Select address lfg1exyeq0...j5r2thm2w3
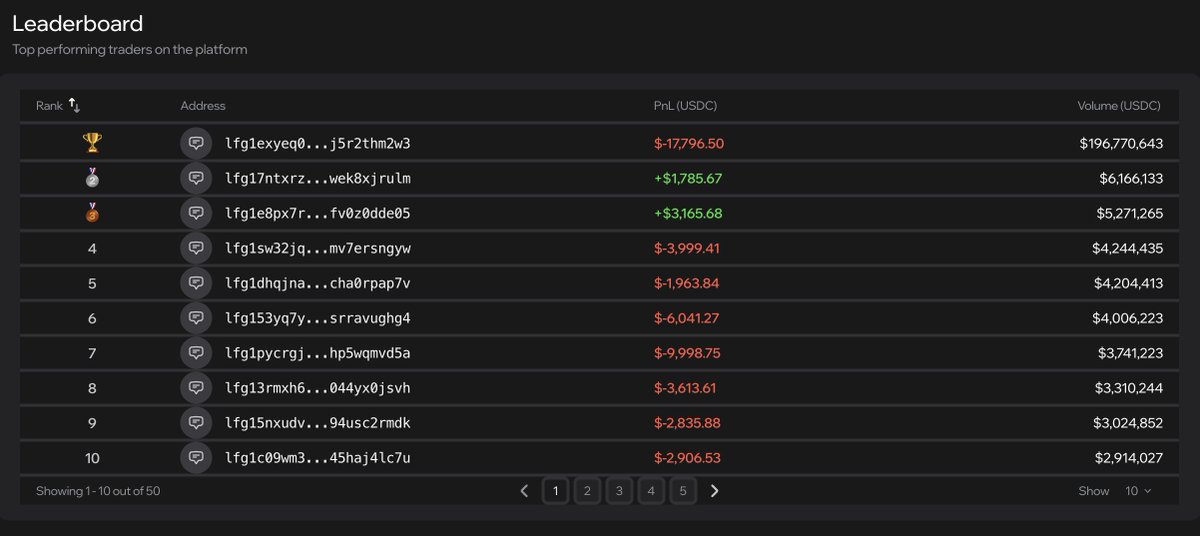This screenshot has height=536, width=1200. pos(318,143)
